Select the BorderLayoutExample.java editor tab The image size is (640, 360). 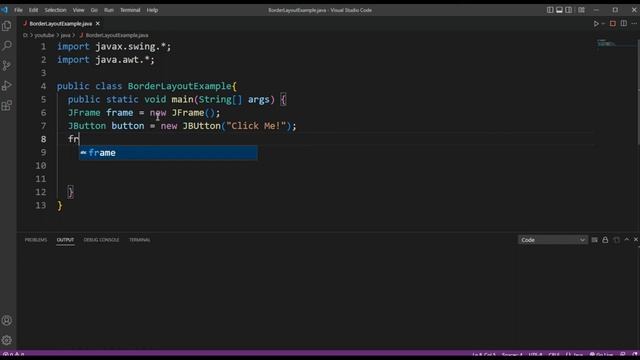(x=60, y=24)
